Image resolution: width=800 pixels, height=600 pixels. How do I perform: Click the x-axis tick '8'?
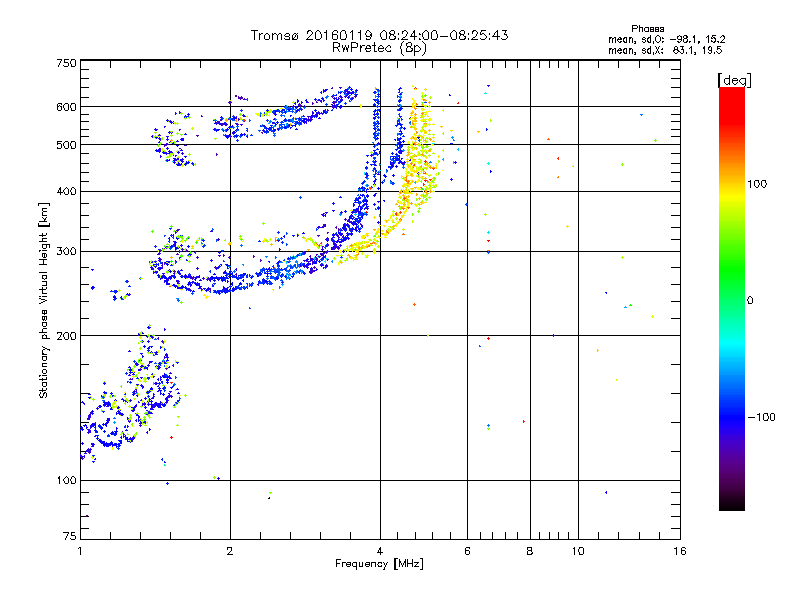530,551
